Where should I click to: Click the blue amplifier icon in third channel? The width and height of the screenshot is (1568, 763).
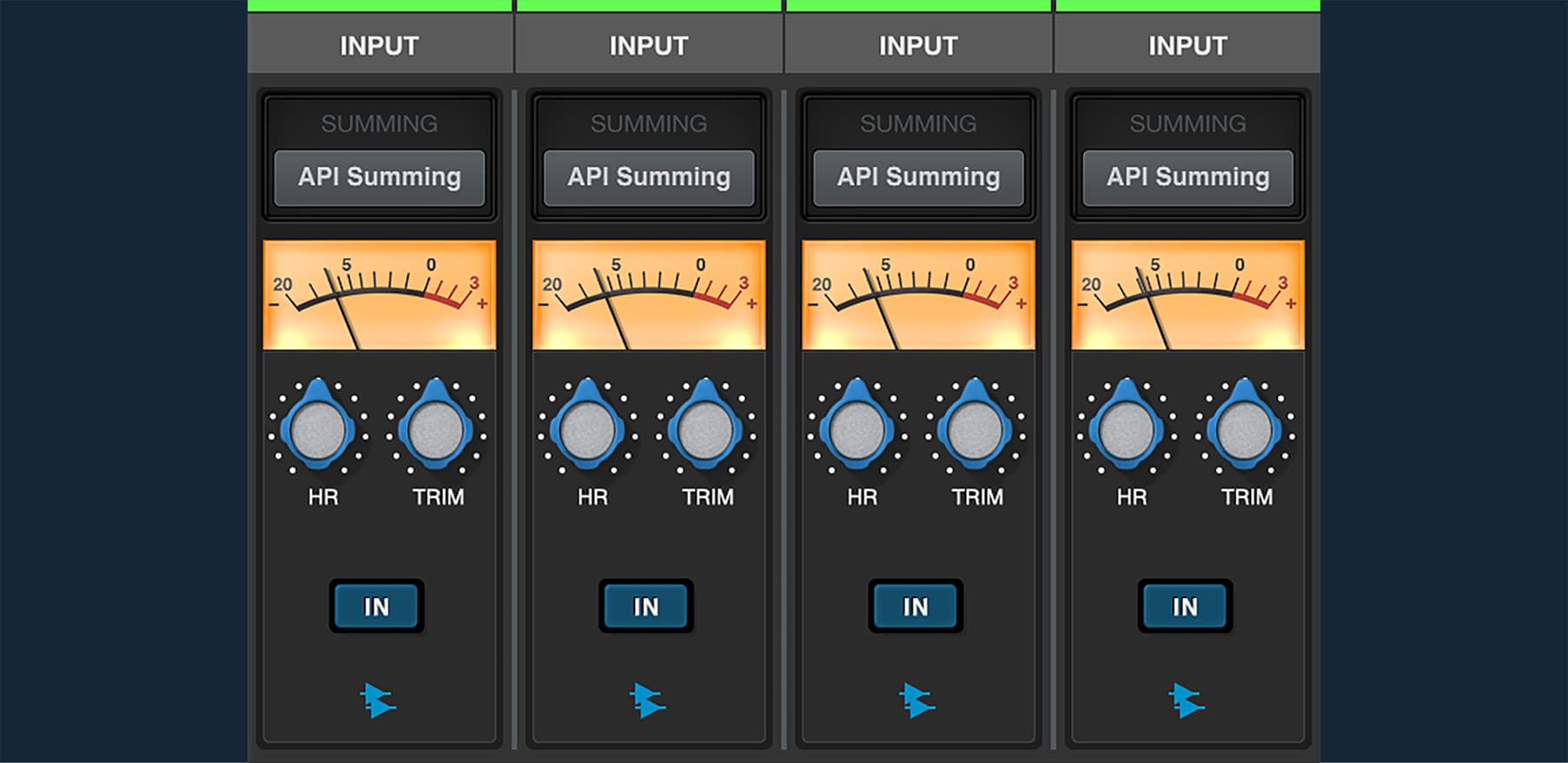[x=916, y=700]
